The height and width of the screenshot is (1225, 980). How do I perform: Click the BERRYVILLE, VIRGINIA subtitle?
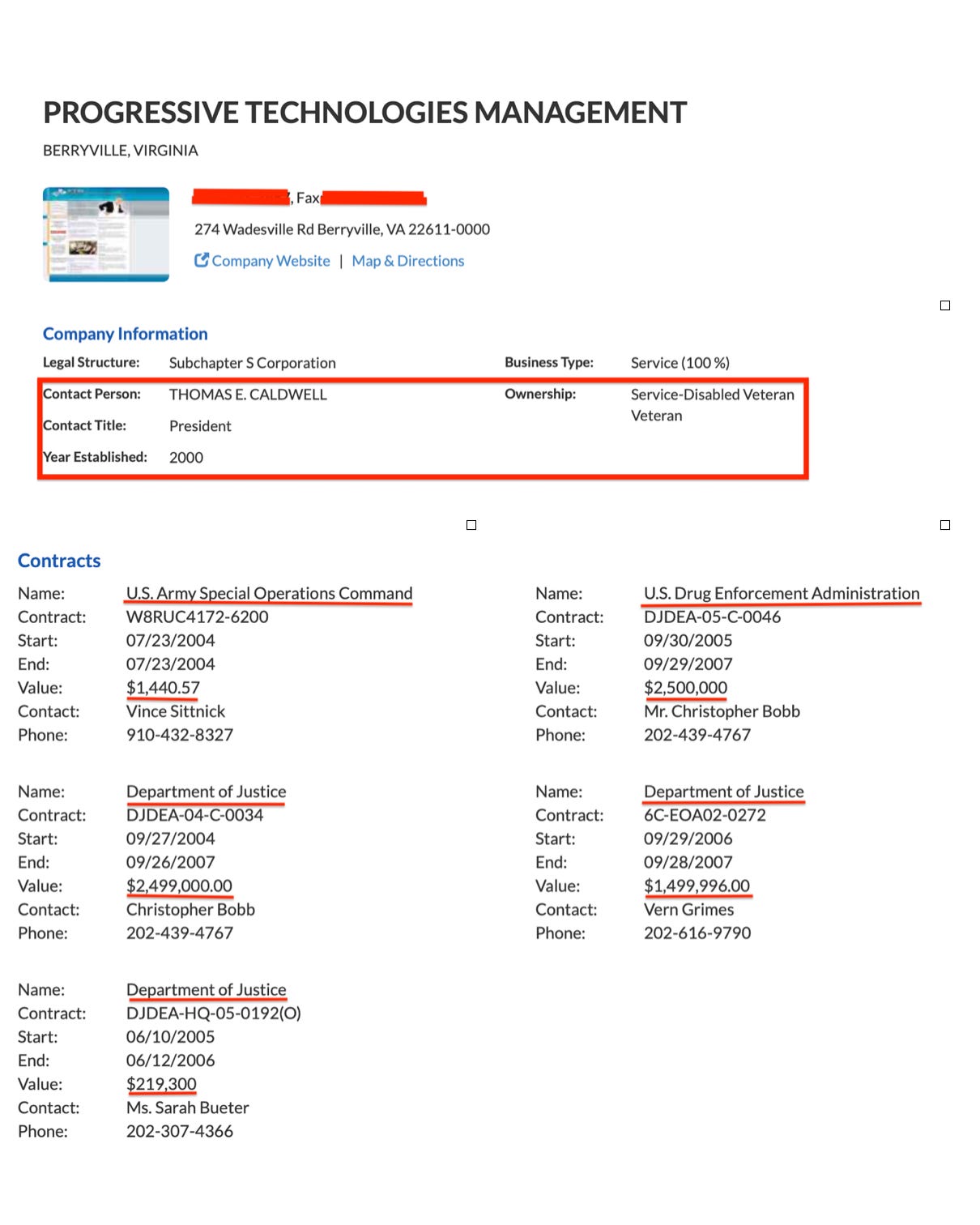pyautogui.click(x=120, y=151)
